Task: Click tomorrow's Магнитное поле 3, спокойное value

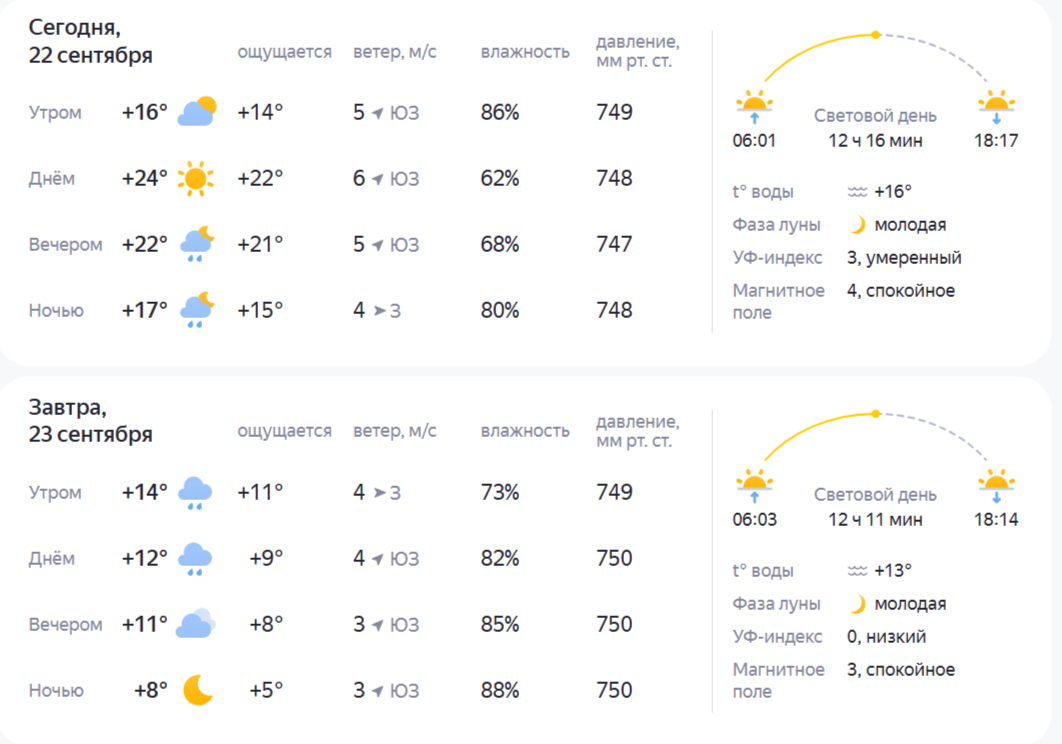Action: [901, 669]
